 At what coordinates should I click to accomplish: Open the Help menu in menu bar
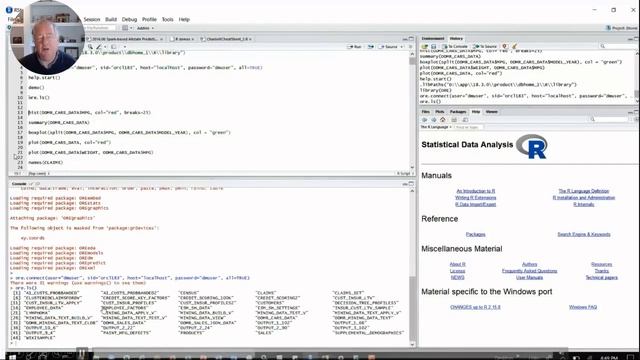[184, 20]
